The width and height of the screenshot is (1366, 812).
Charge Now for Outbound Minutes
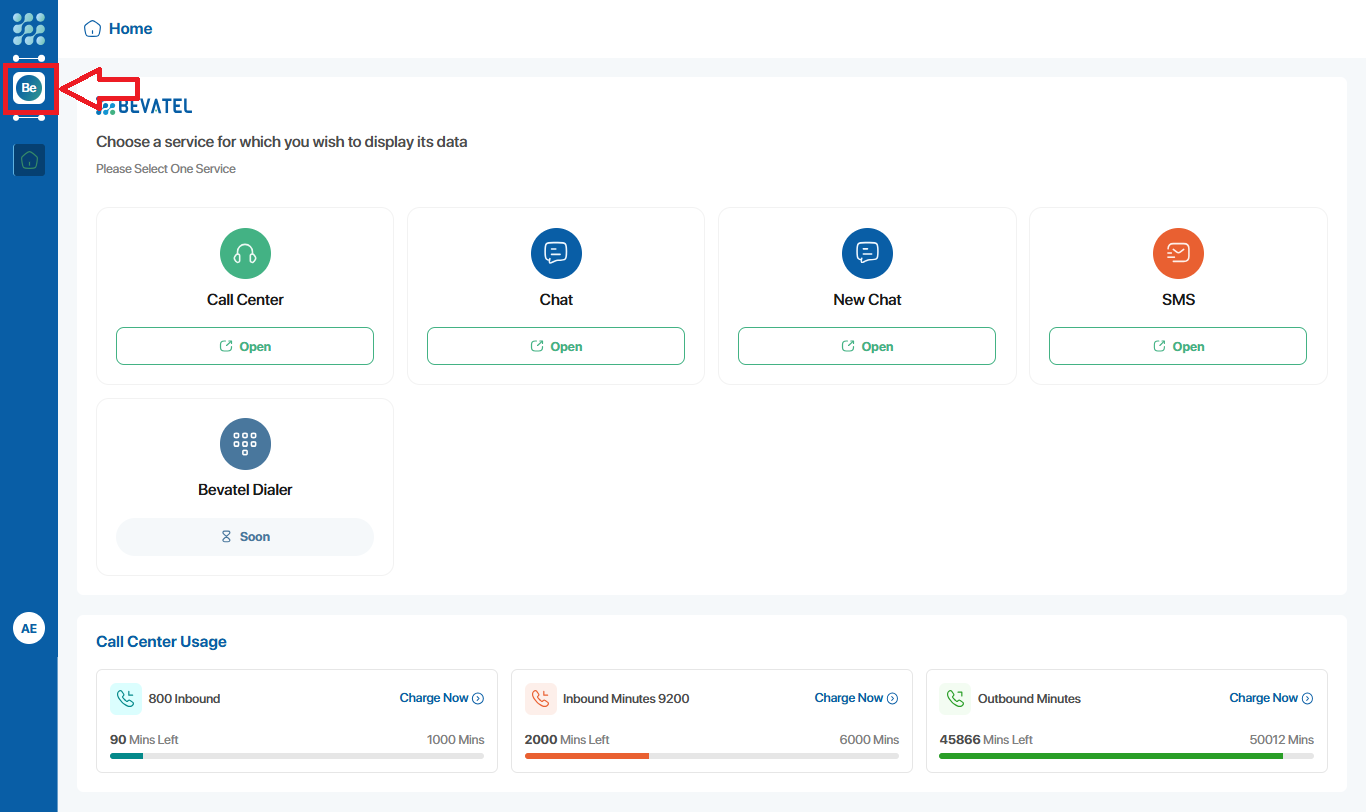point(1271,698)
